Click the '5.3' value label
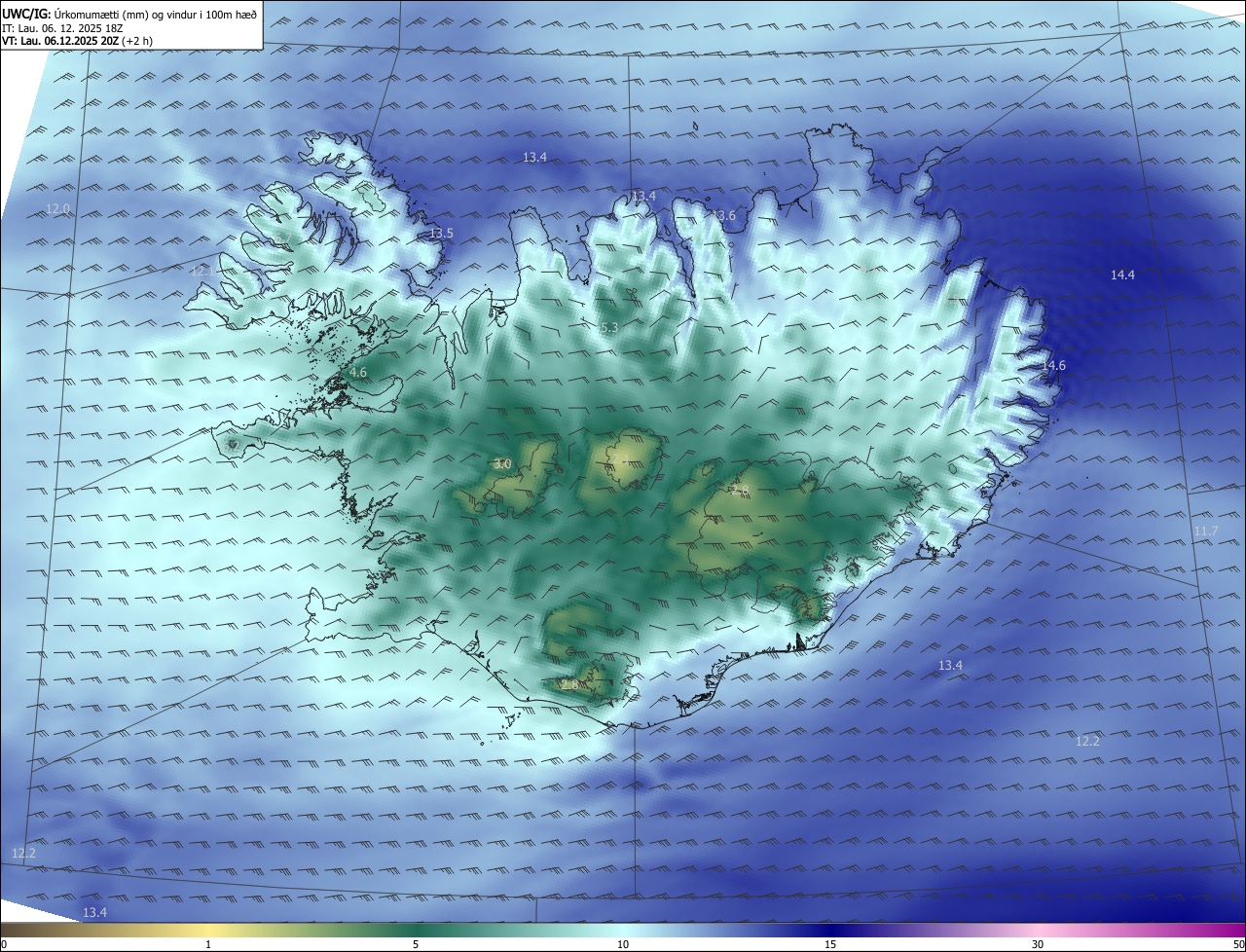Viewport: 1246px width, 952px height. [x=609, y=328]
